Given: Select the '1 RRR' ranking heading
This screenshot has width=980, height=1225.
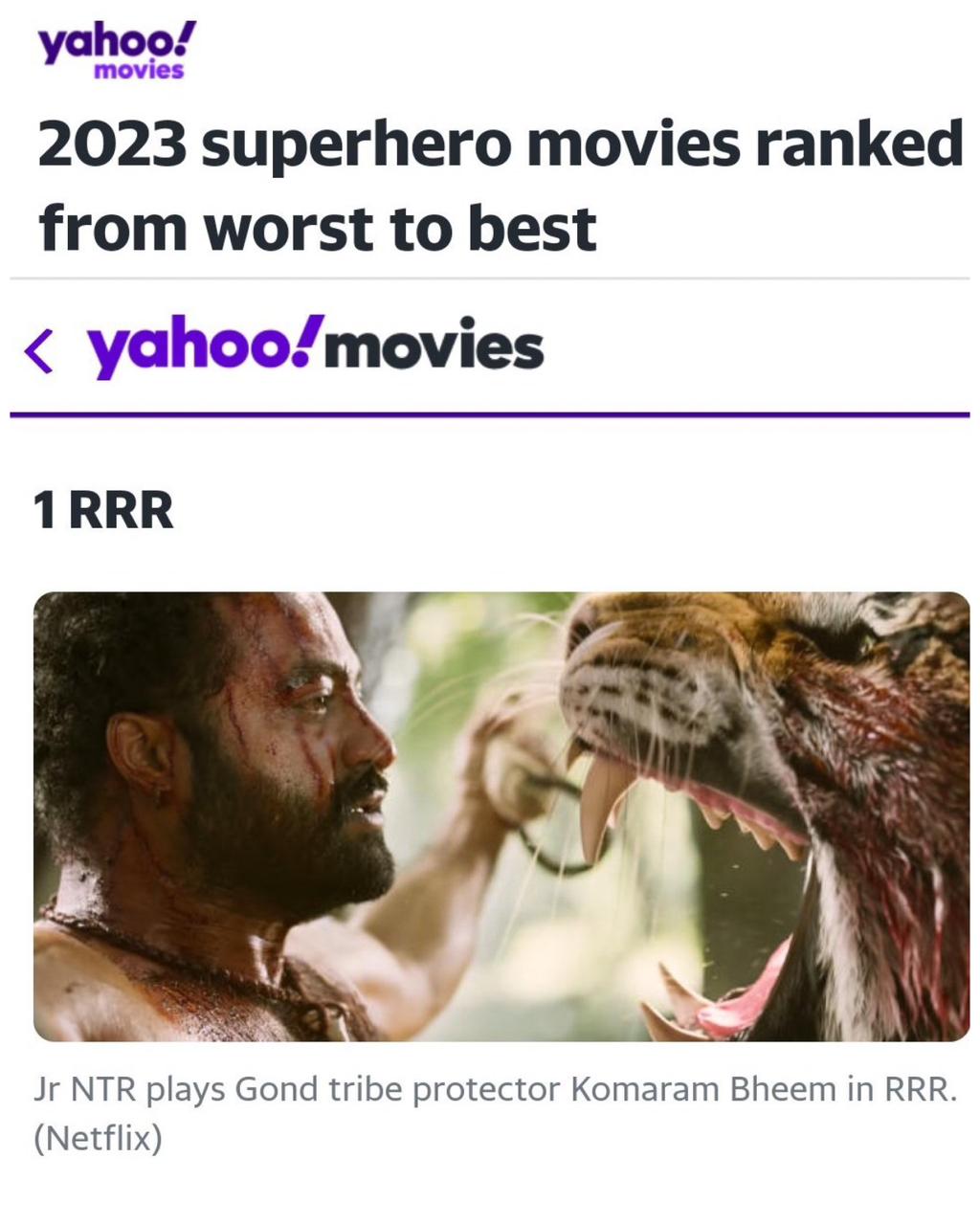Looking at the screenshot, I should point(103,509).
